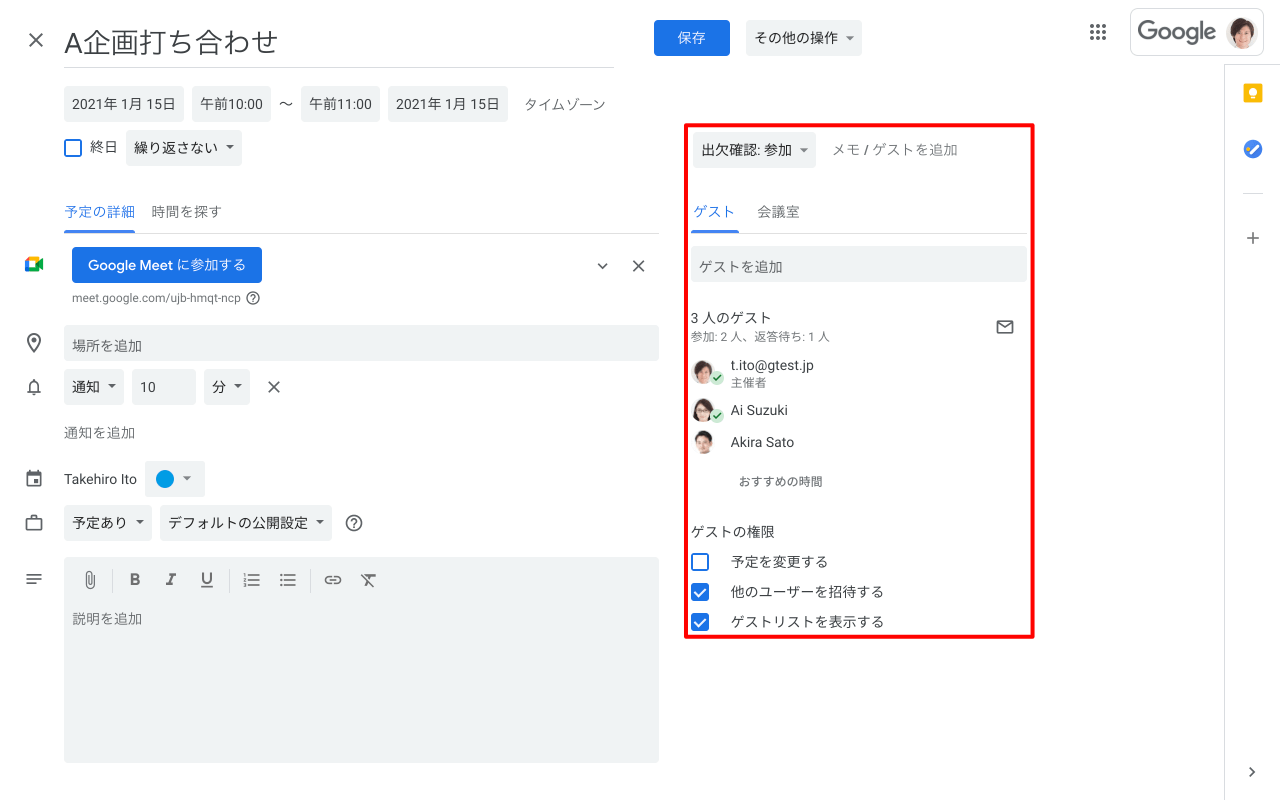Click the end time 午前11:00
The height and width of the screenshot is (800, 1280).
point(340,104)
